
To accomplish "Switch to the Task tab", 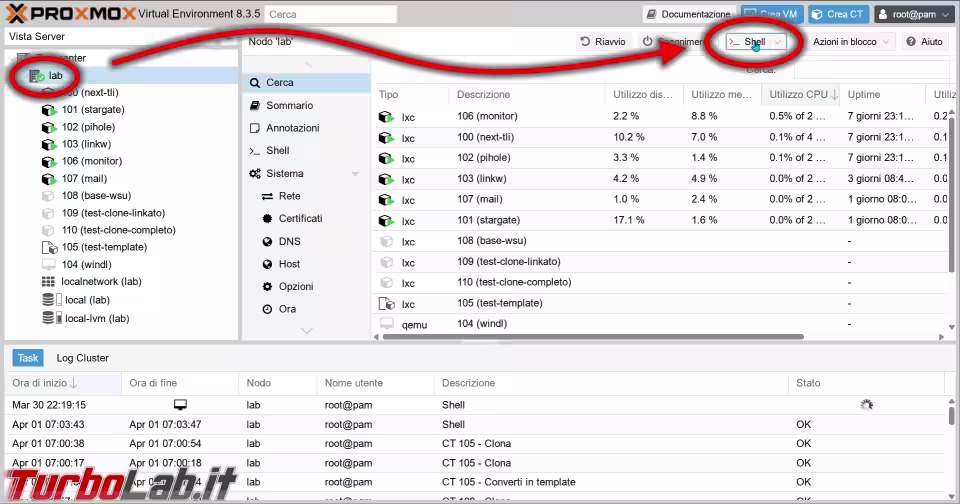I will 28,358.
